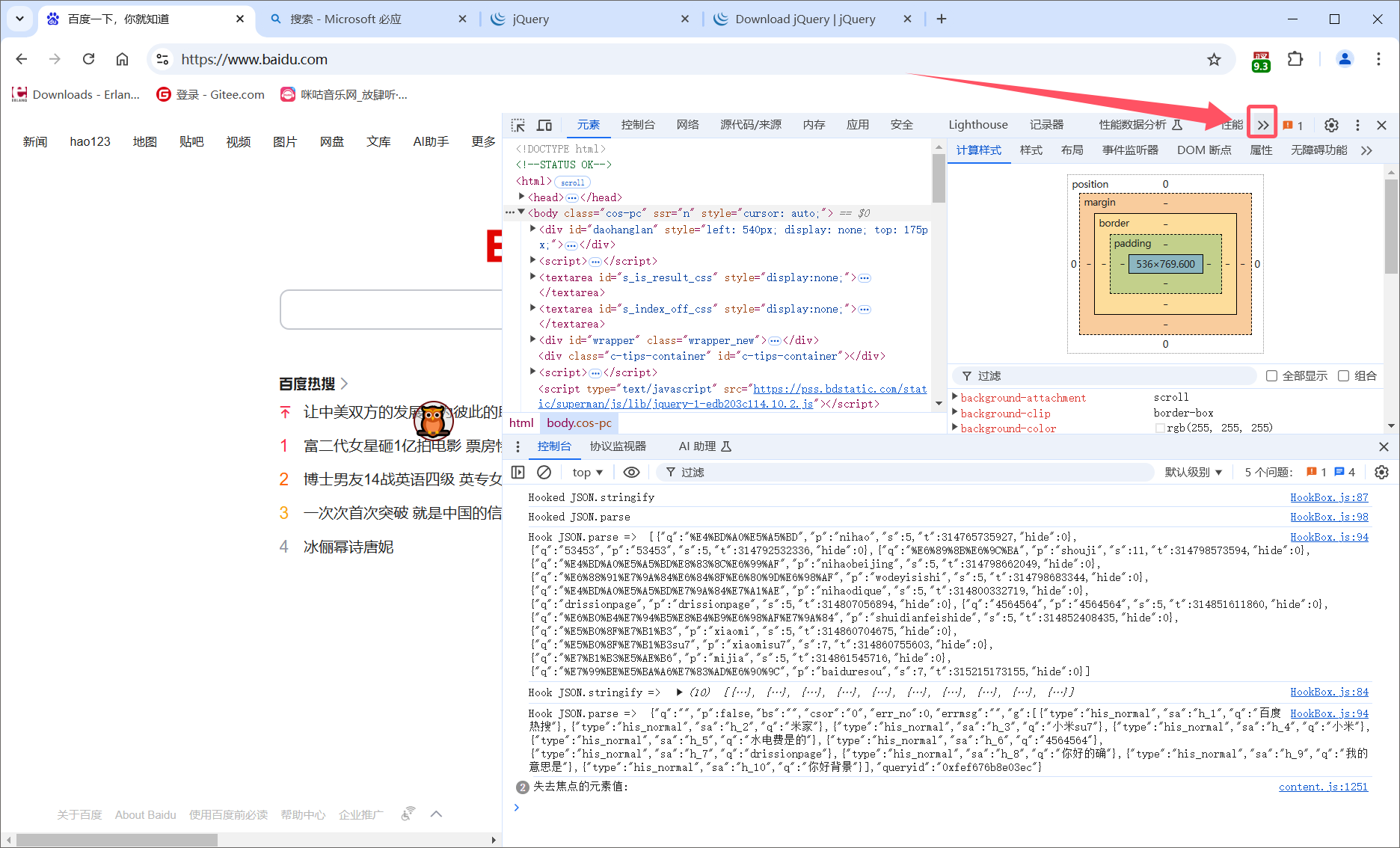The image size is (1400, 848).
Task: Show console sidebar icon
Action: tap(518, 472)
